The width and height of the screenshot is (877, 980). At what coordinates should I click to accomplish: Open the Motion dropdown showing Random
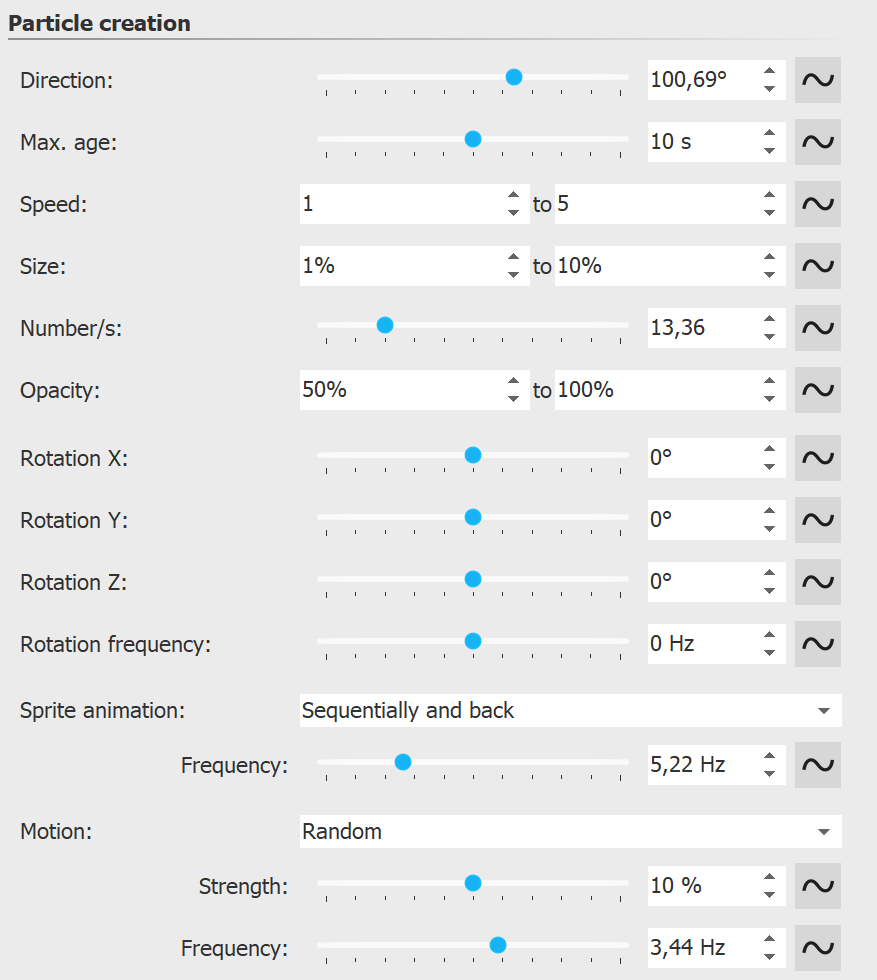click(x=570, y=831)
